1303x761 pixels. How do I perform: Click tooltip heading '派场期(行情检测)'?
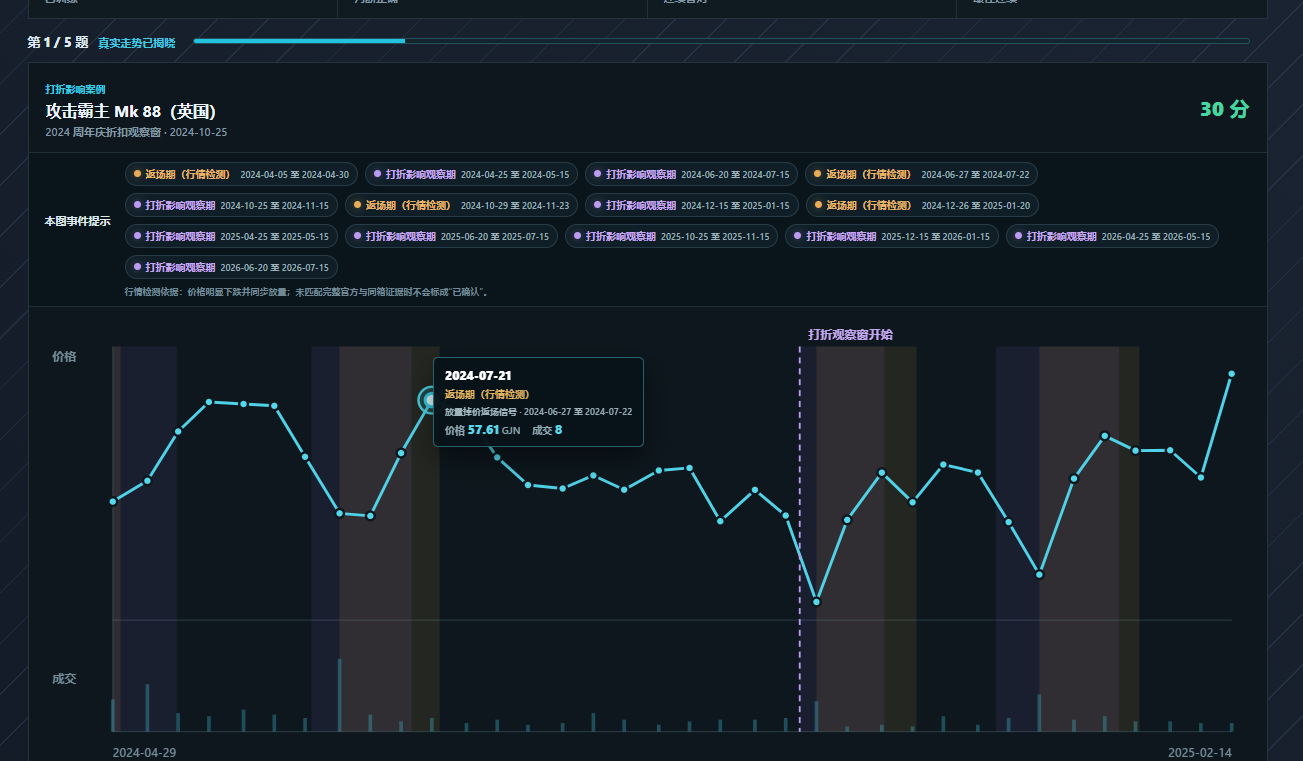[x=487, y=395]
